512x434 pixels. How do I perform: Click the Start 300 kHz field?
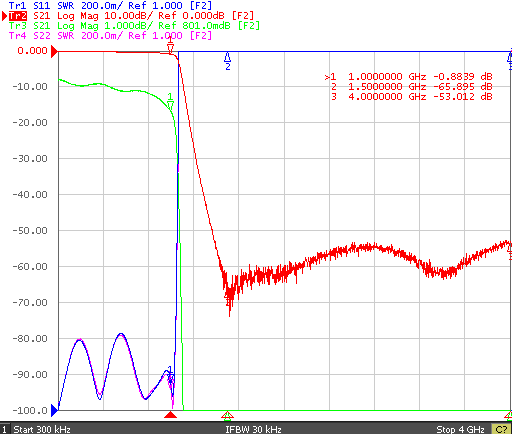[x=42, y=429]
